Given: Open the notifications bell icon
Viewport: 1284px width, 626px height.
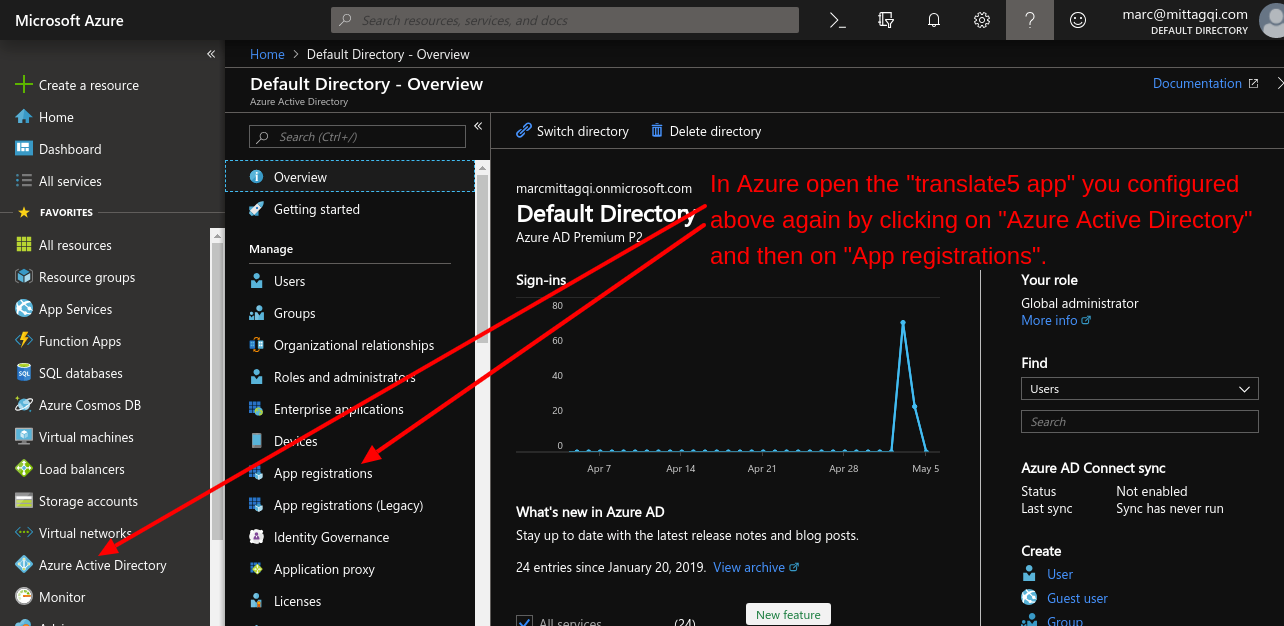Looking at the screenshot, I should click(934, 20).
